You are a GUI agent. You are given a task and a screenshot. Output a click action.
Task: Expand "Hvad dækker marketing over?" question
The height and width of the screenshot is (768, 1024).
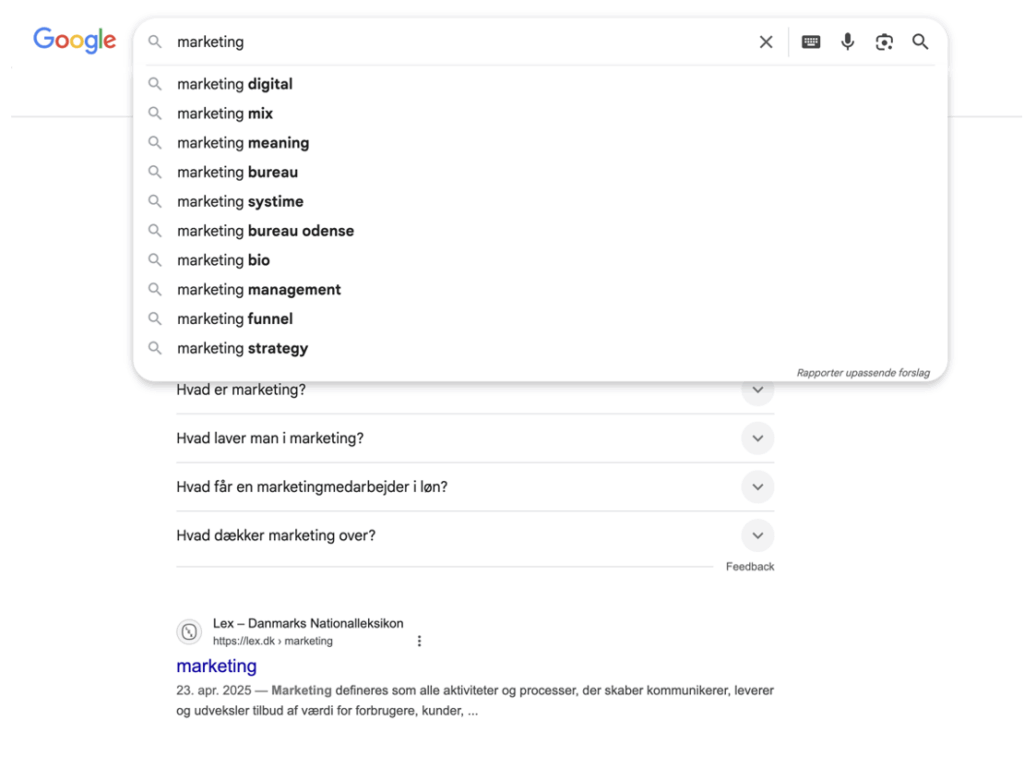(x=757, y=535)
